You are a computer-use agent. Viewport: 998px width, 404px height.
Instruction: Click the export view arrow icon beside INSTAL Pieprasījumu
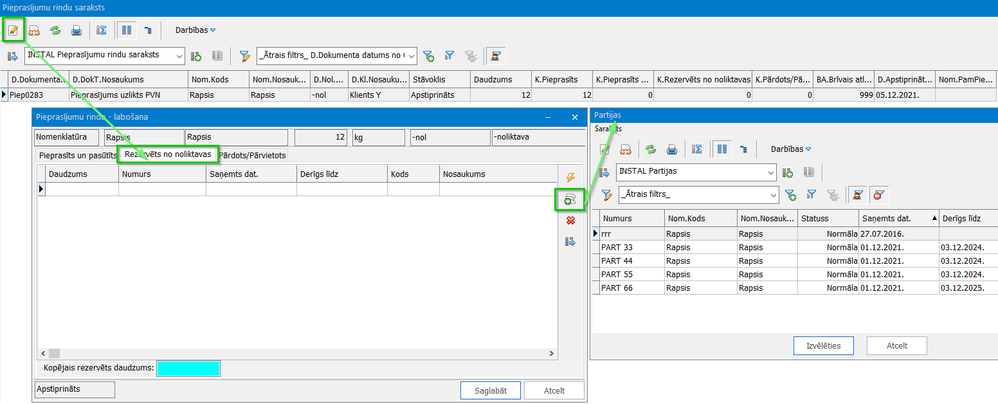13,56
